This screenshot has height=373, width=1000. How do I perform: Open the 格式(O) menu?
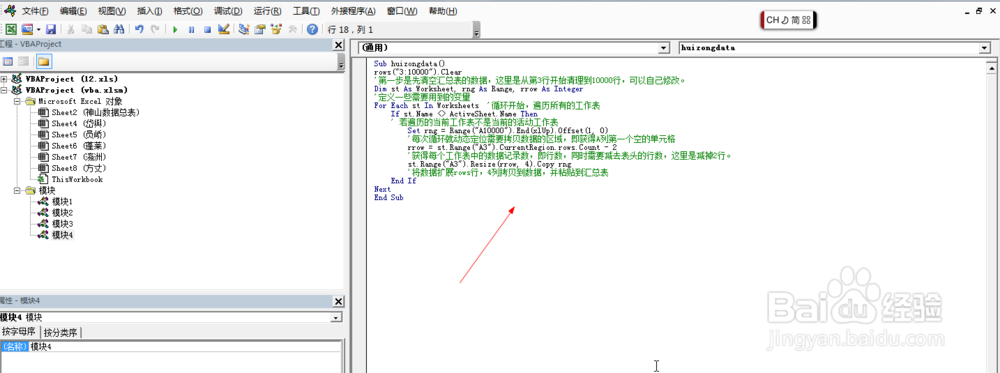pyautogui.click(x=188, y=11)
